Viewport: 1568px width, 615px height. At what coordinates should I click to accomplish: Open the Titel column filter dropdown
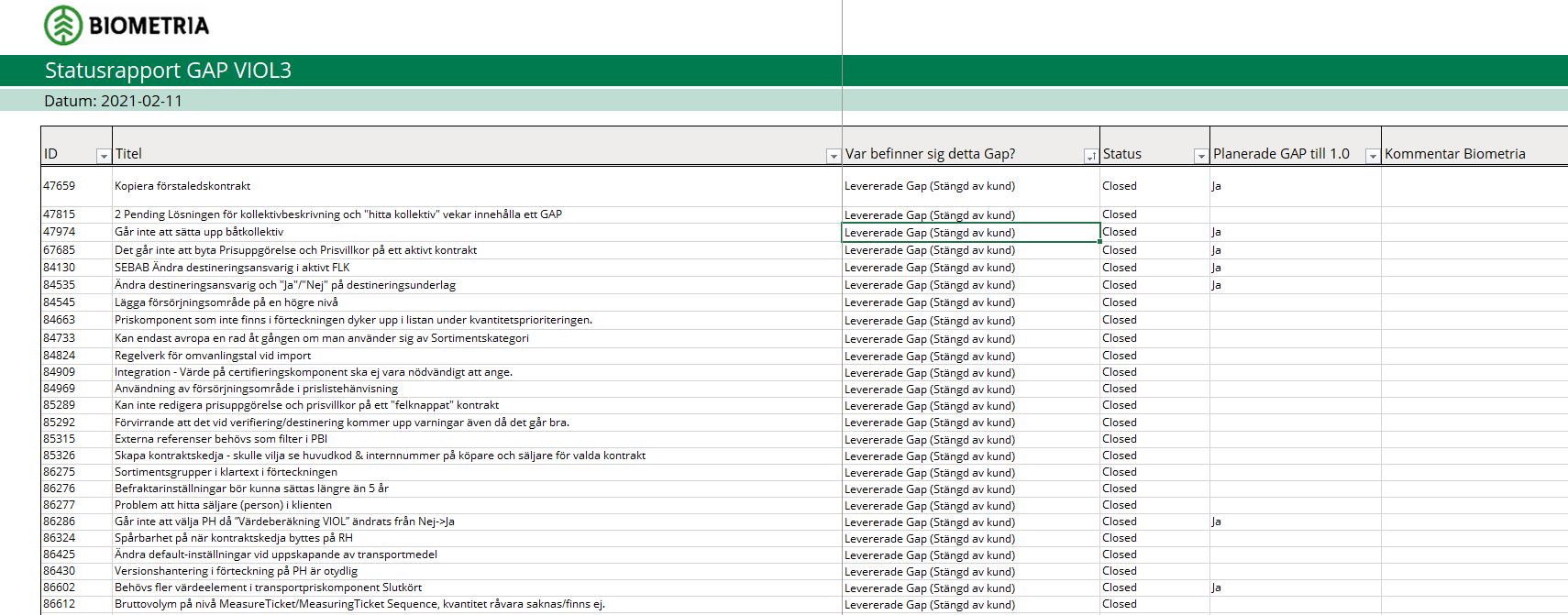coord(834,156)
